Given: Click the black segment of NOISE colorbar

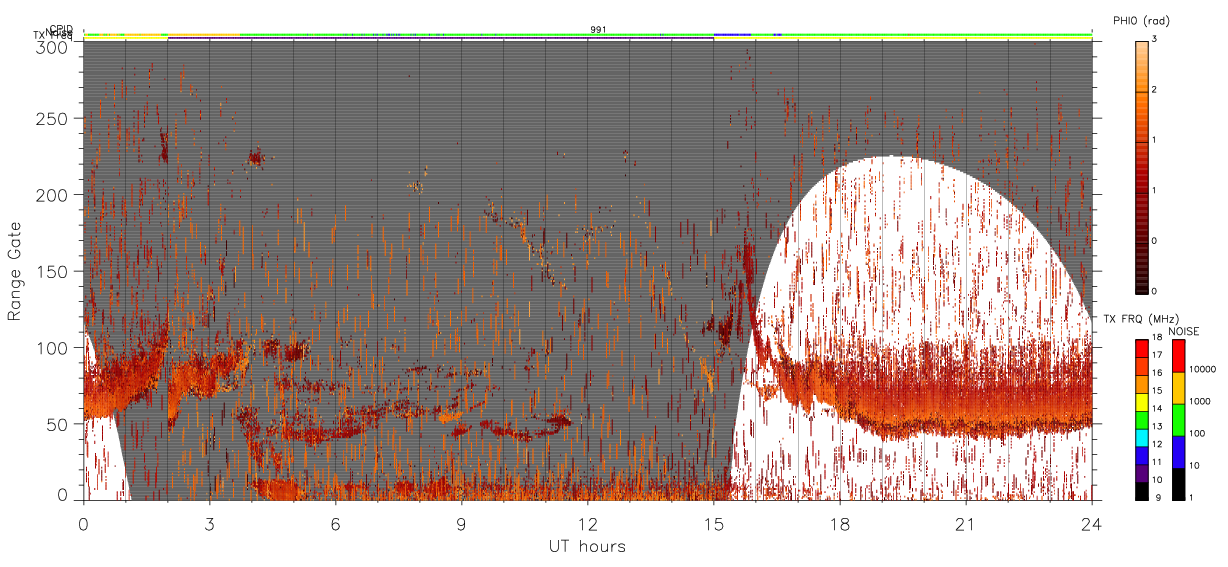Looking at the screenshot, I should tap(1179, 484).
